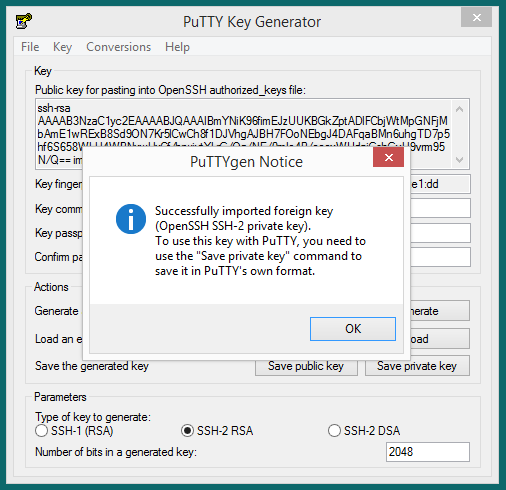
Task: Click the Key passphrase input field
Action: (x=440, y=233)
